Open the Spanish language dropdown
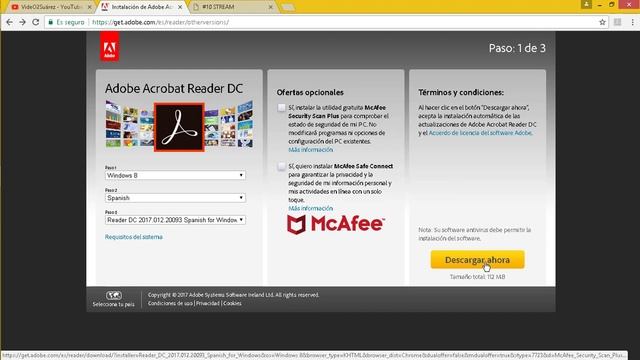 [x=175, y=198]
